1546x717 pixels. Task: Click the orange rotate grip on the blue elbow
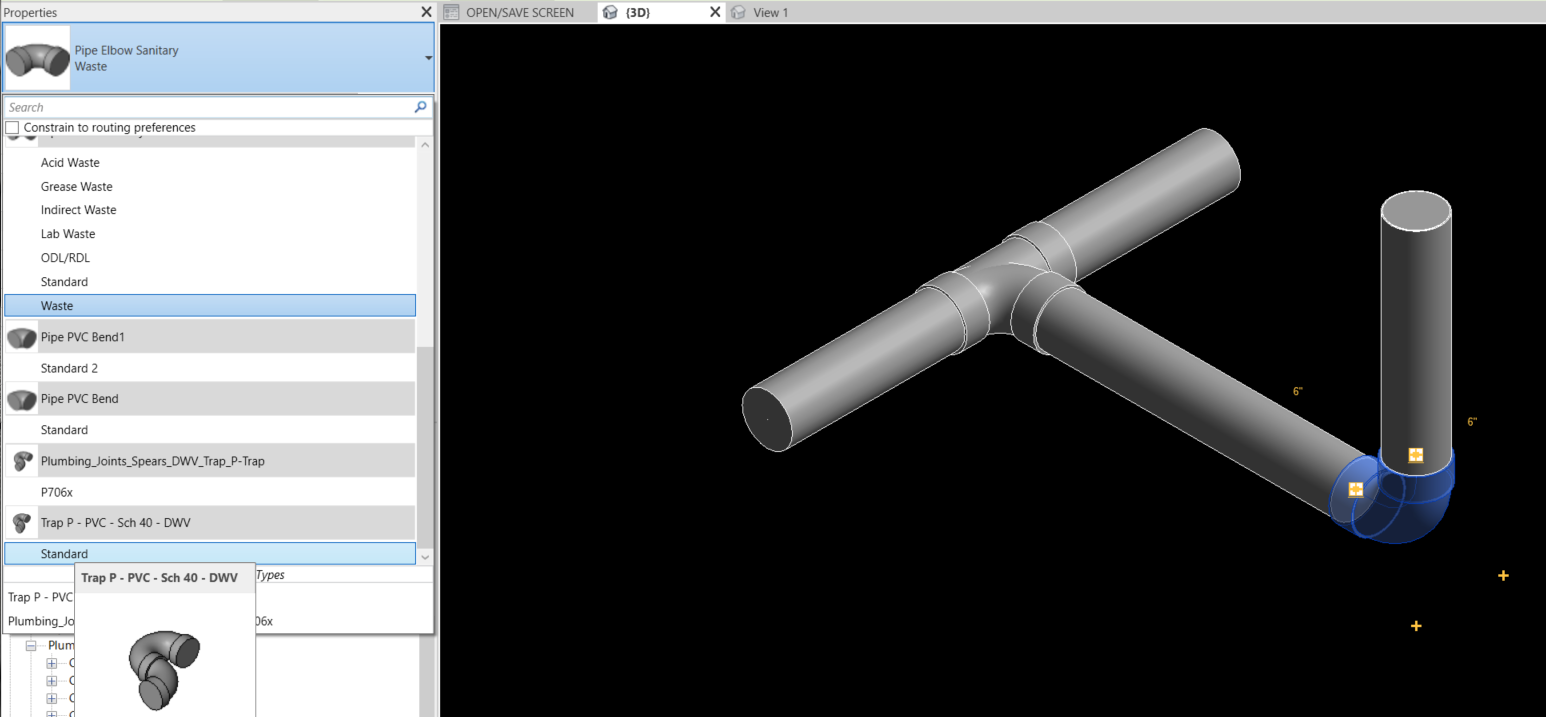(x=1356, y=489)
